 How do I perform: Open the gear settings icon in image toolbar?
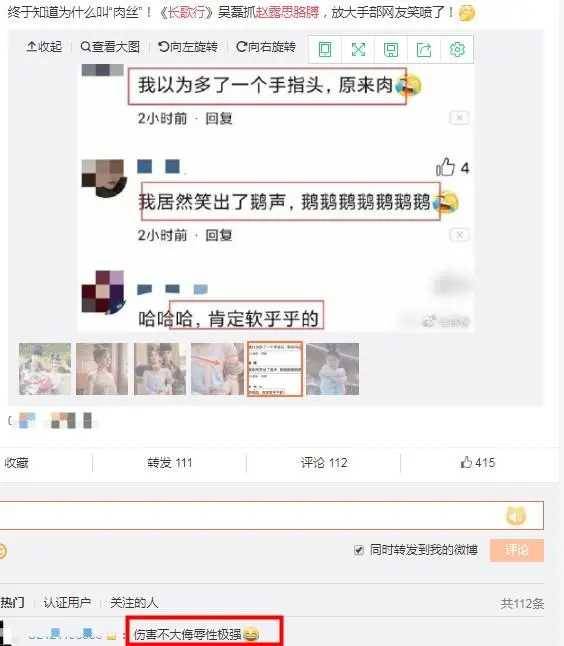coord(457,49)
